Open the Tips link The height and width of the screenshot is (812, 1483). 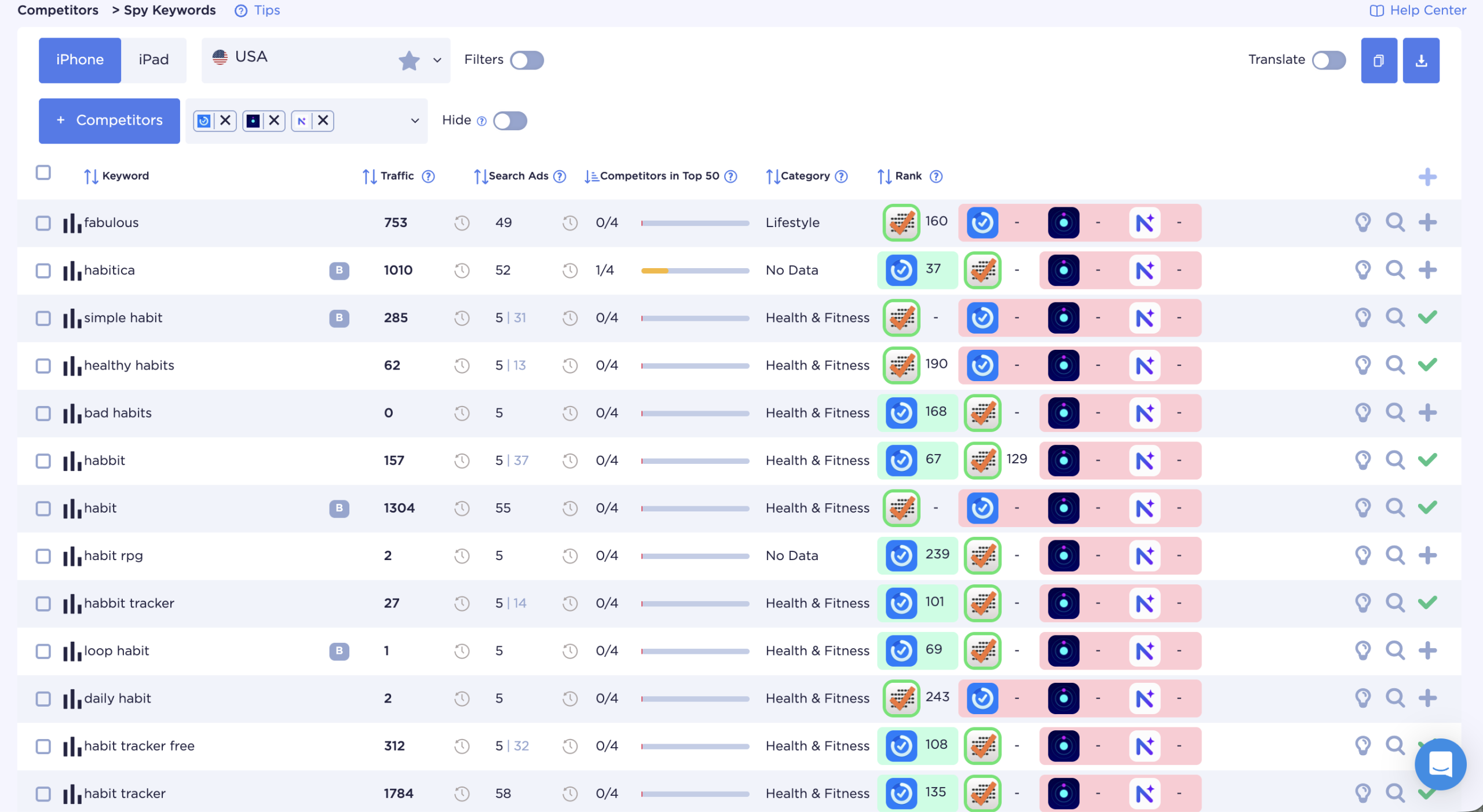[267, 10]
